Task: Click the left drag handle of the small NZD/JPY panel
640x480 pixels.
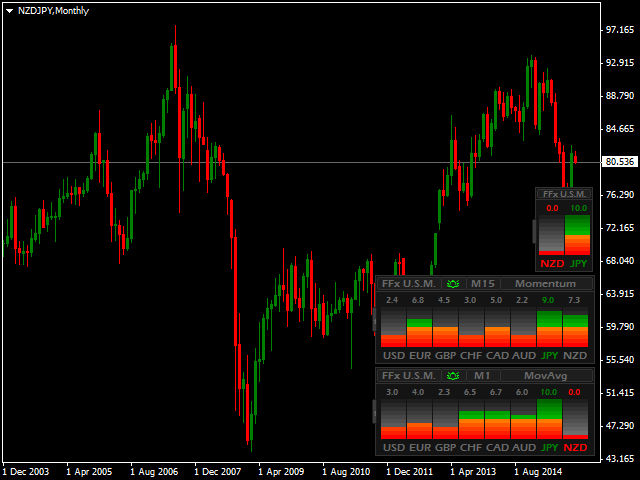Action: (534, 230)
